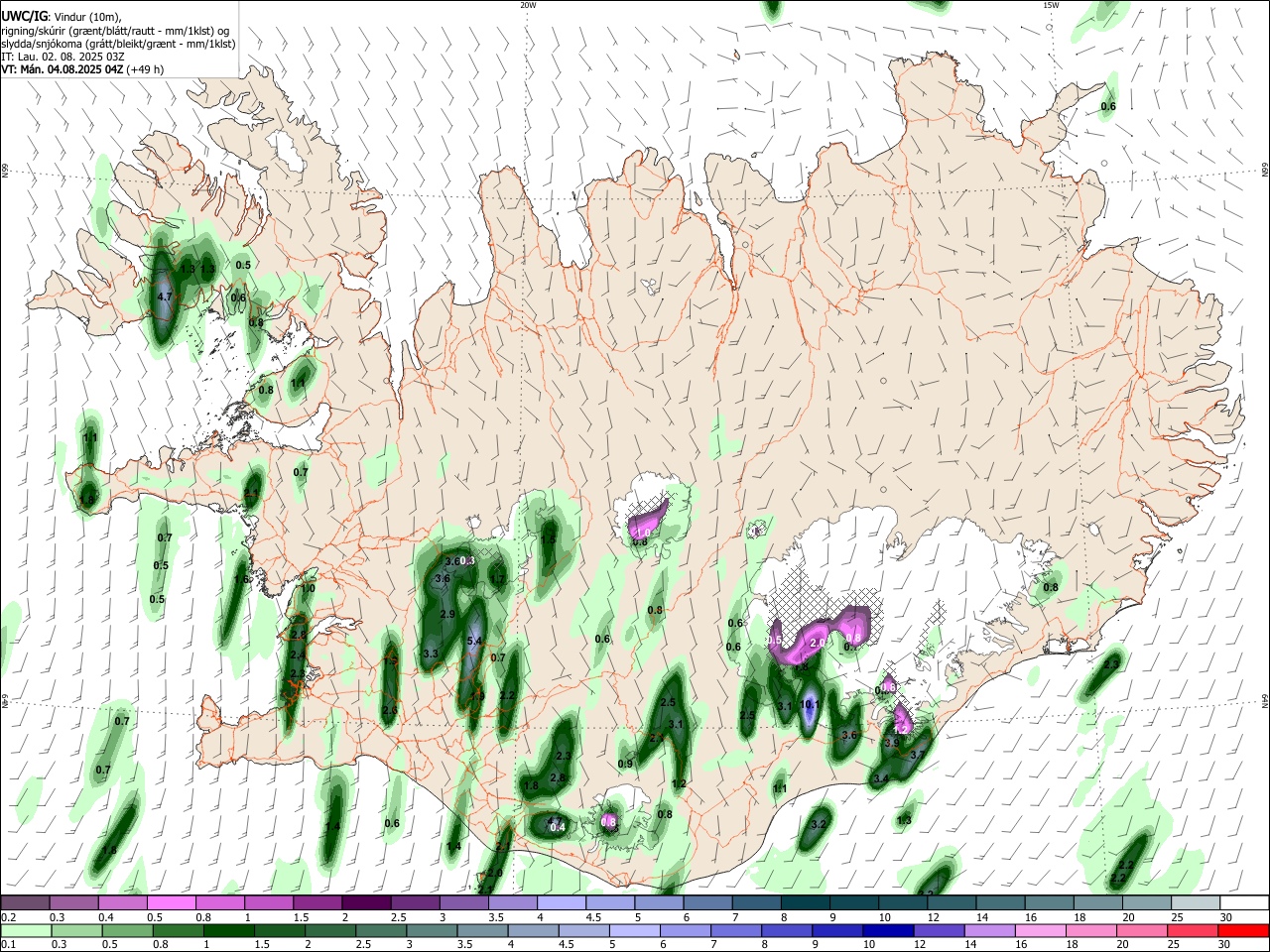Click the 4.7 rainfall value in the Westfjords

166,297
